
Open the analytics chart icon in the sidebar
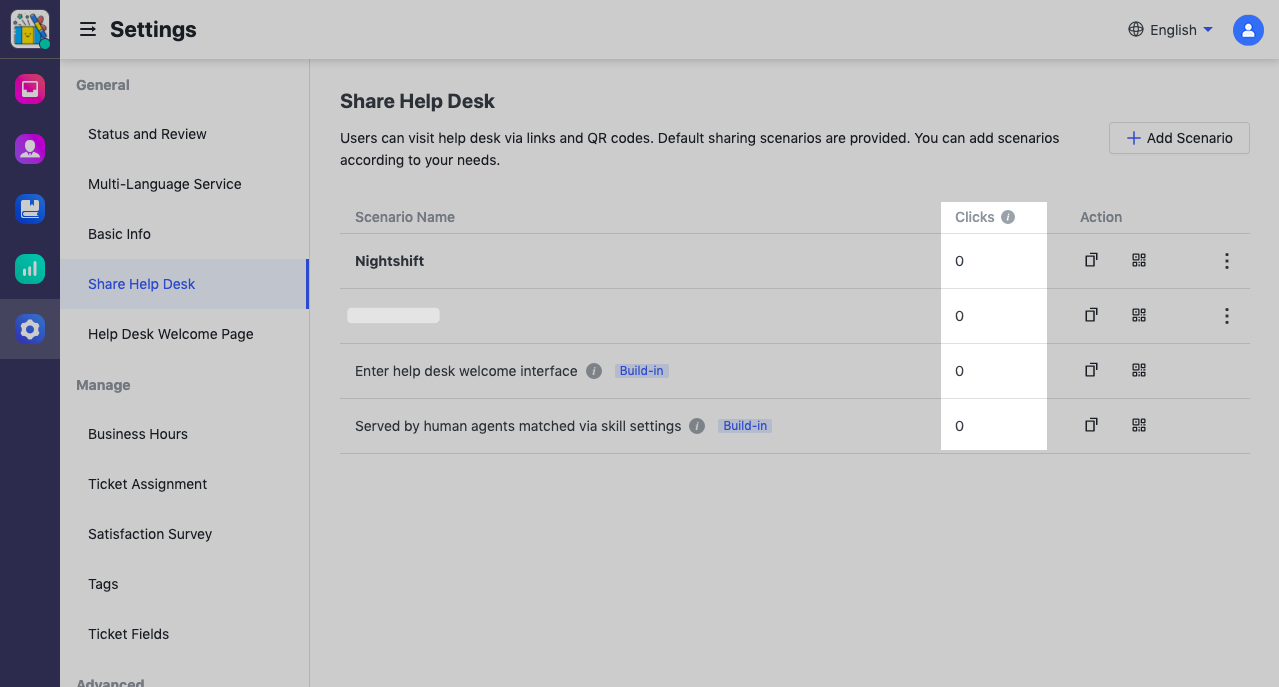(29, 269)
